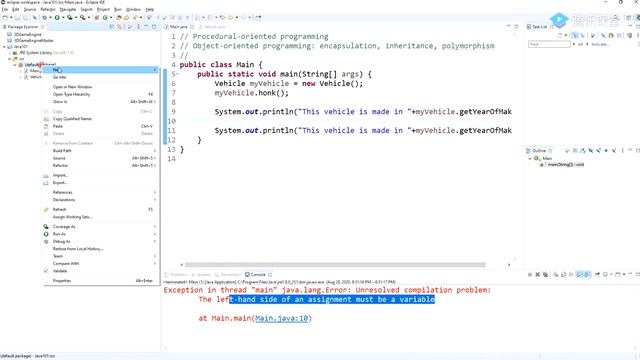Open the Navigate menu
This screenshot has width=640, height=360.
pos(68,9)
